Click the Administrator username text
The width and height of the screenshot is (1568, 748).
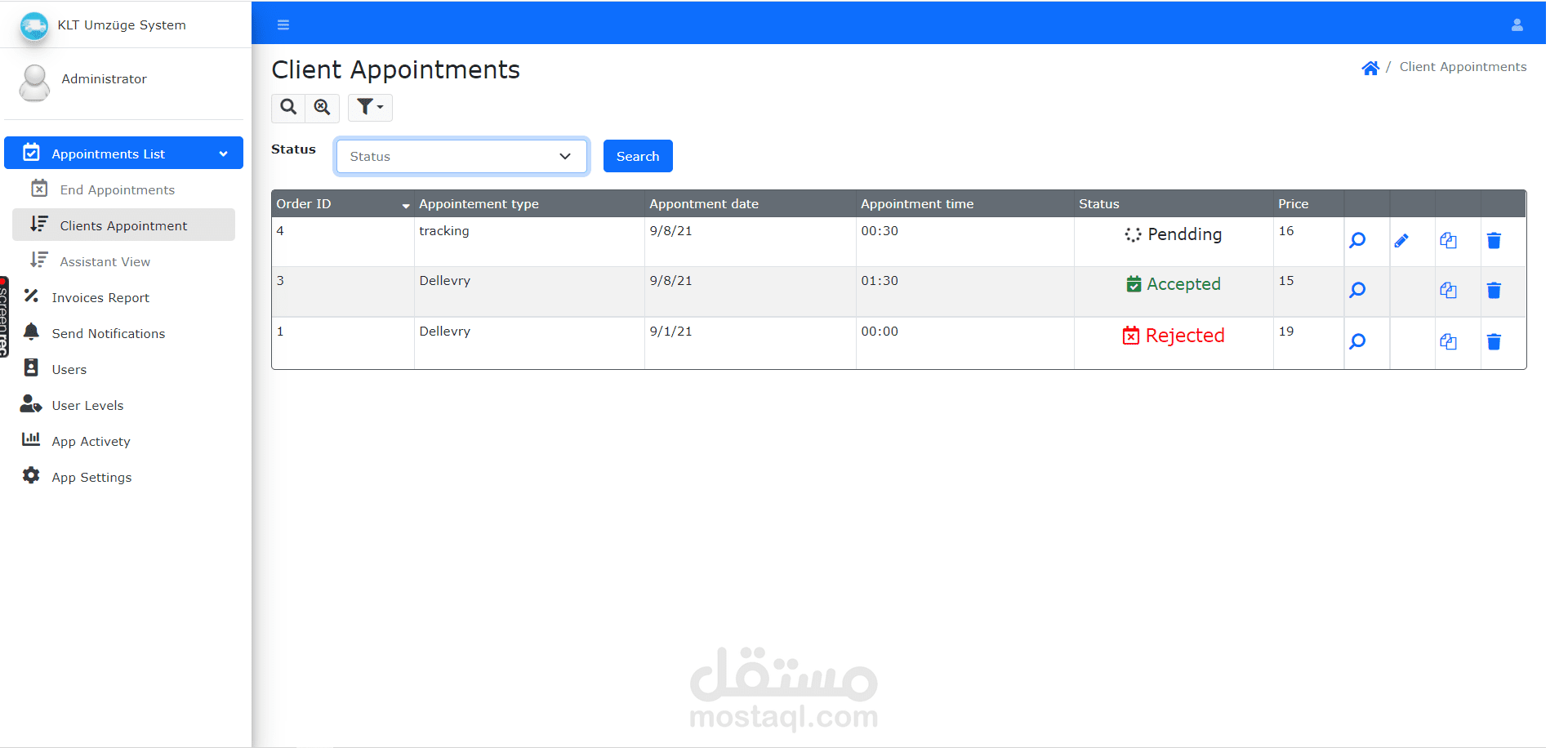click(x=104, y=79)
